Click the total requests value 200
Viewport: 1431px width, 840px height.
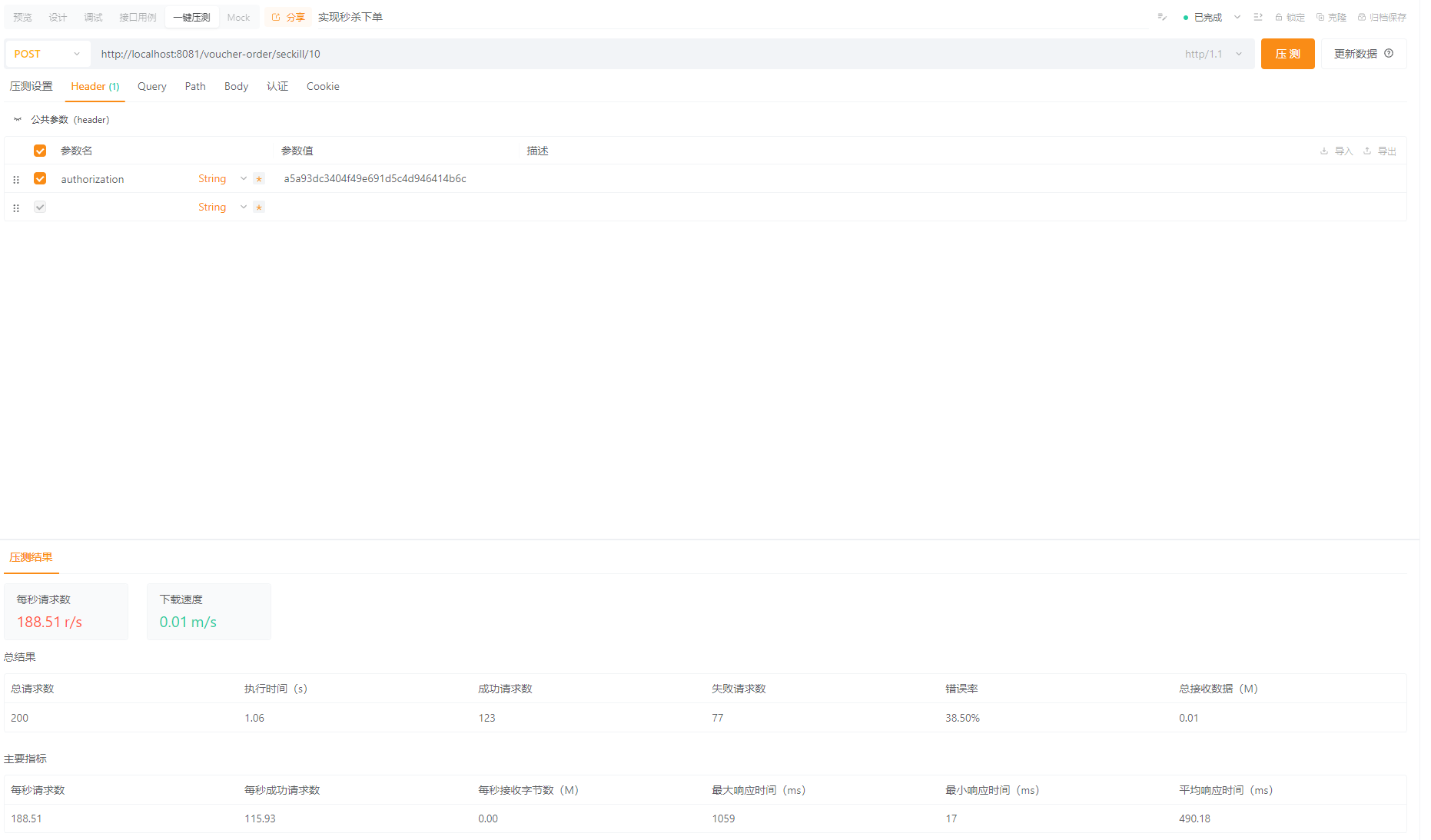19,718
